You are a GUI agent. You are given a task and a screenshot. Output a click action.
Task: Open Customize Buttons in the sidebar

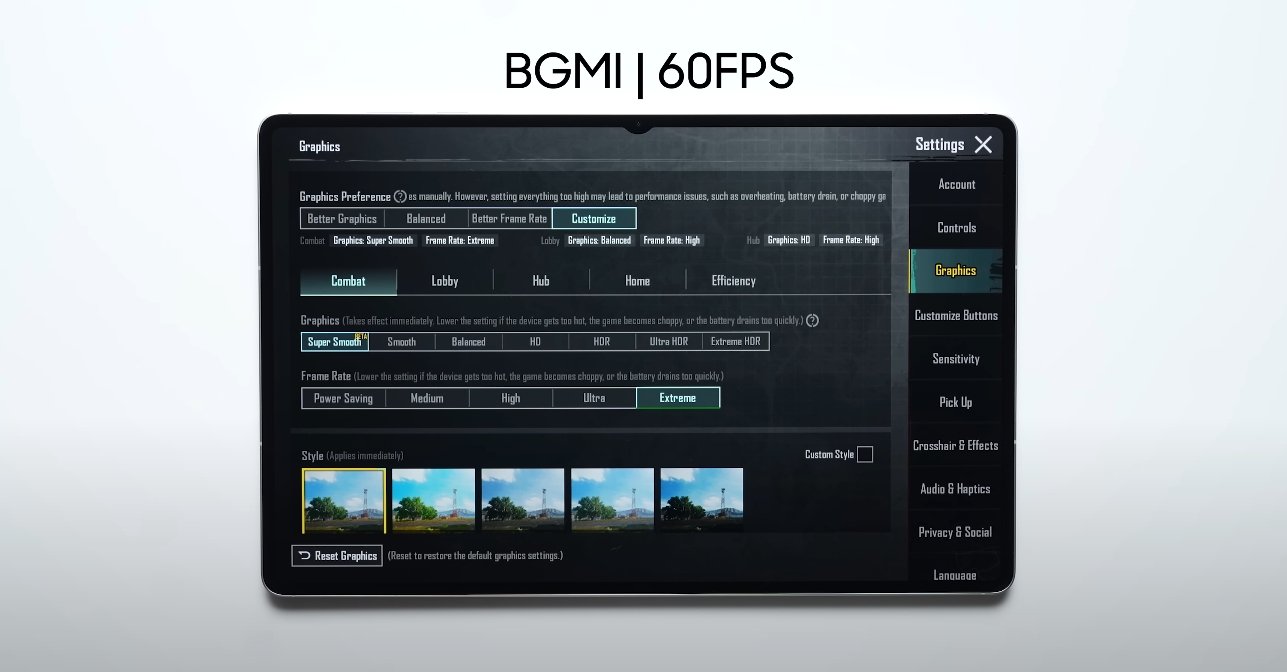[x=955, y=316]
